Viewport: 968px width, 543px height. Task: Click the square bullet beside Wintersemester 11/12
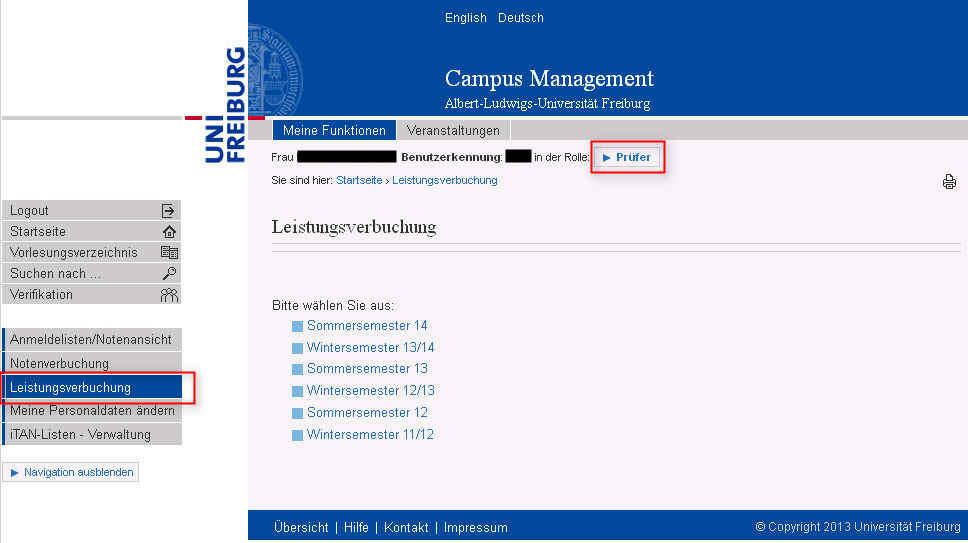[298, 435]
